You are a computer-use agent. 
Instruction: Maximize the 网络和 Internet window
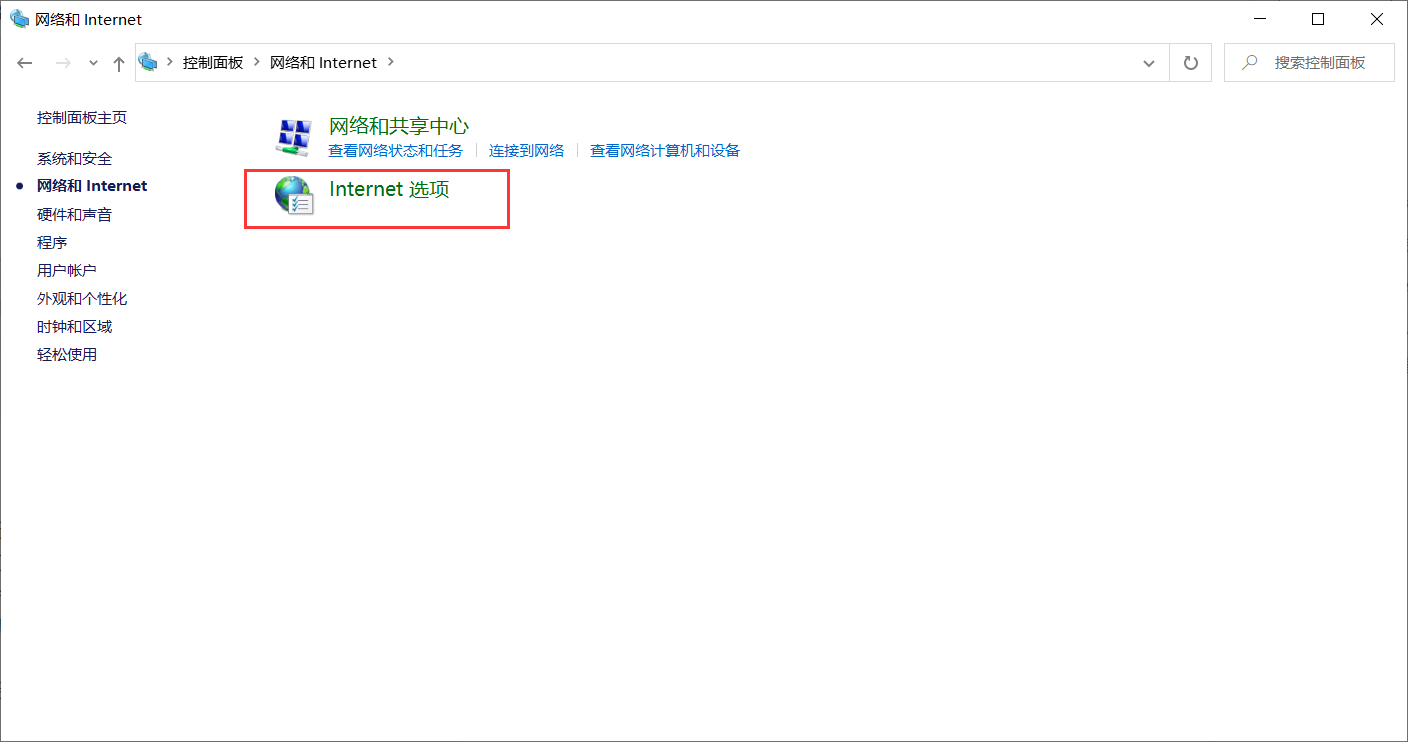[x=1318, y=19]
